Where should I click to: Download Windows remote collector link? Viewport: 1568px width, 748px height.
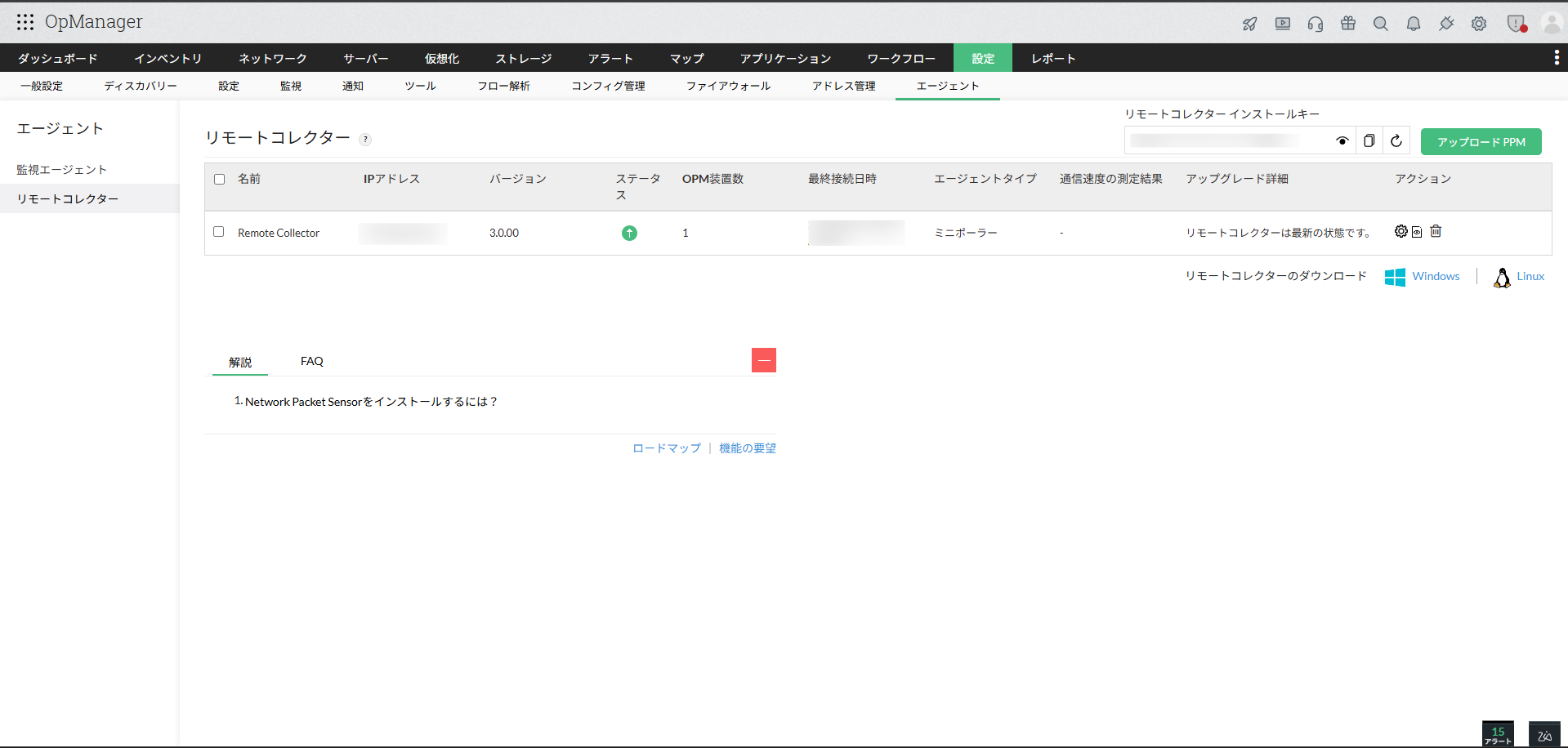(x=1436, y=276)
